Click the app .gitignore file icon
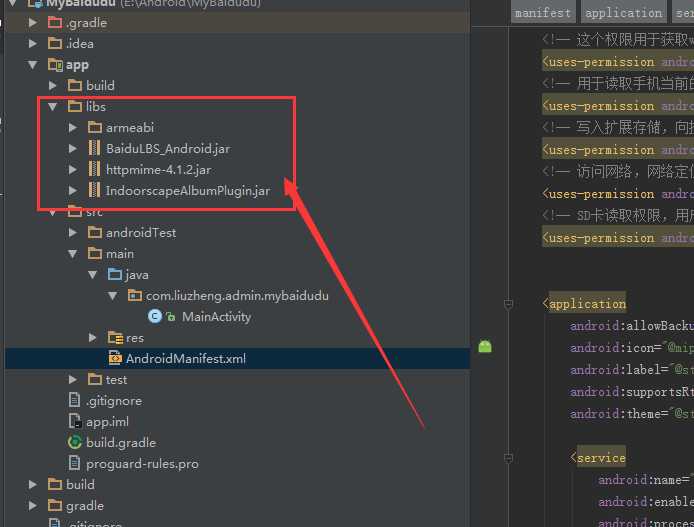The height and width of the screenshot is (527, 694). point(74,400)
